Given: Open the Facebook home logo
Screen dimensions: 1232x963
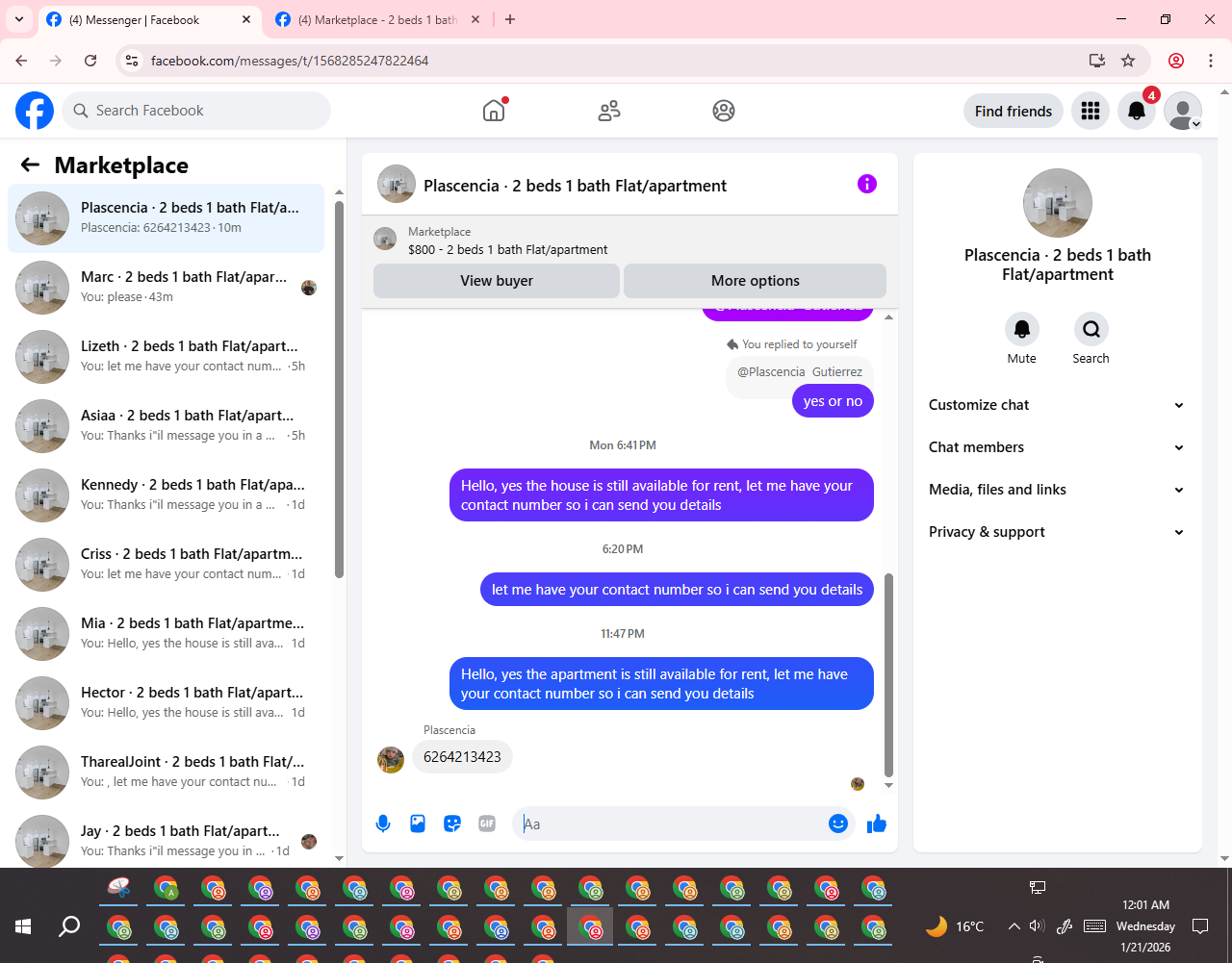Looking at the screenshot, I should (x=35, y=111).
